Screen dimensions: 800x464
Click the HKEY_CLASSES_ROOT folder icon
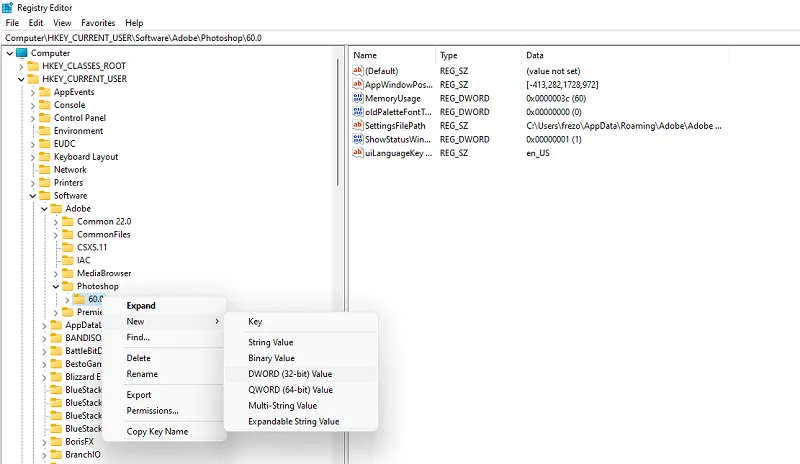(33, 66)
